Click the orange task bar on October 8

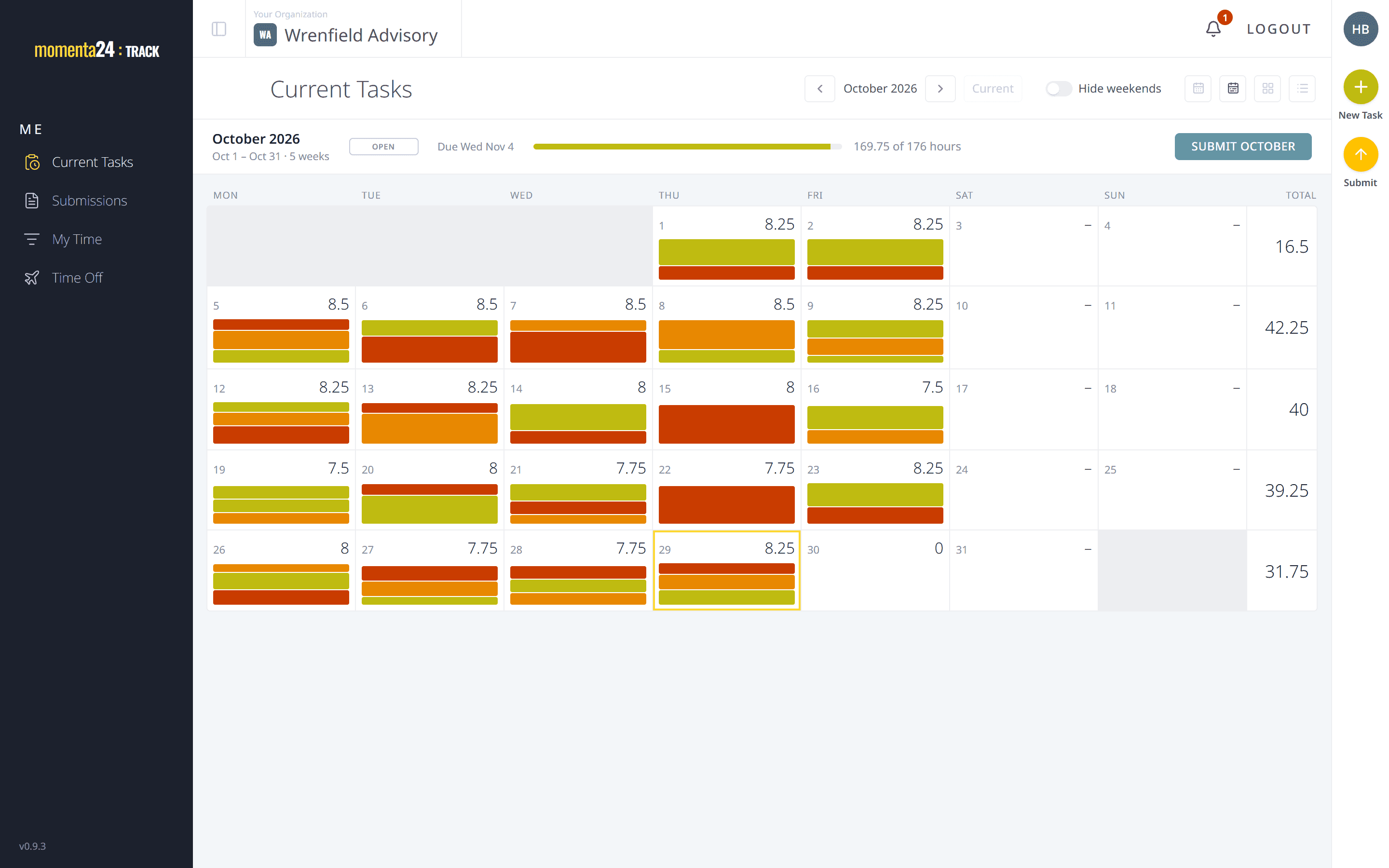(x=726, y=334)
